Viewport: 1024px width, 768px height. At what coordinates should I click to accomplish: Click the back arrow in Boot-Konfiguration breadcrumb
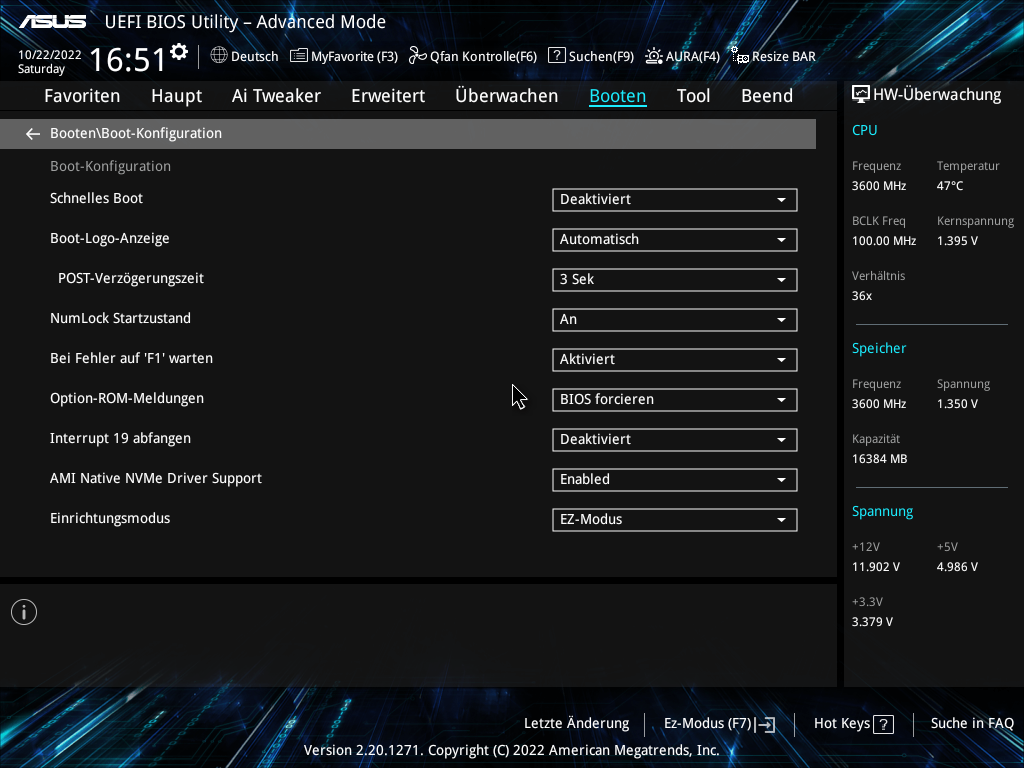pos(33,134)
